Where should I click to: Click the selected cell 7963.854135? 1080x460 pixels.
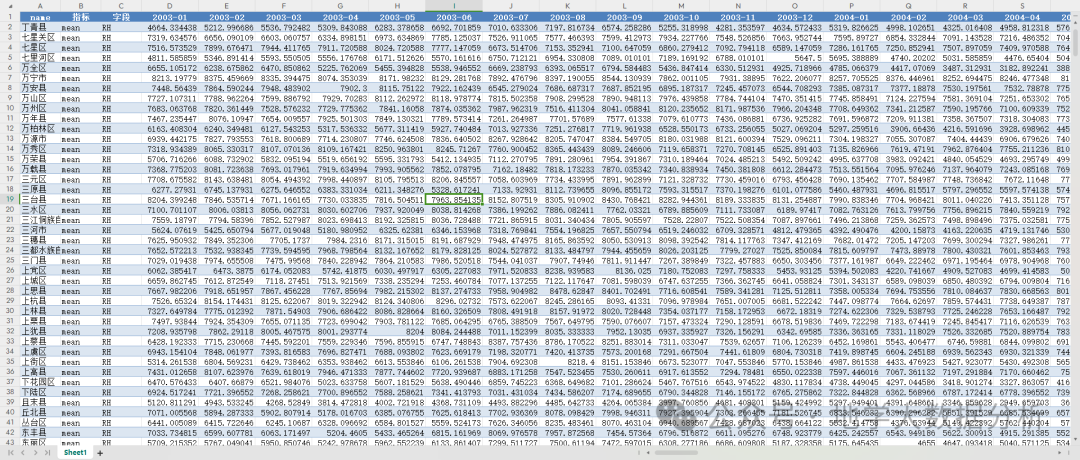click(454, 198)
